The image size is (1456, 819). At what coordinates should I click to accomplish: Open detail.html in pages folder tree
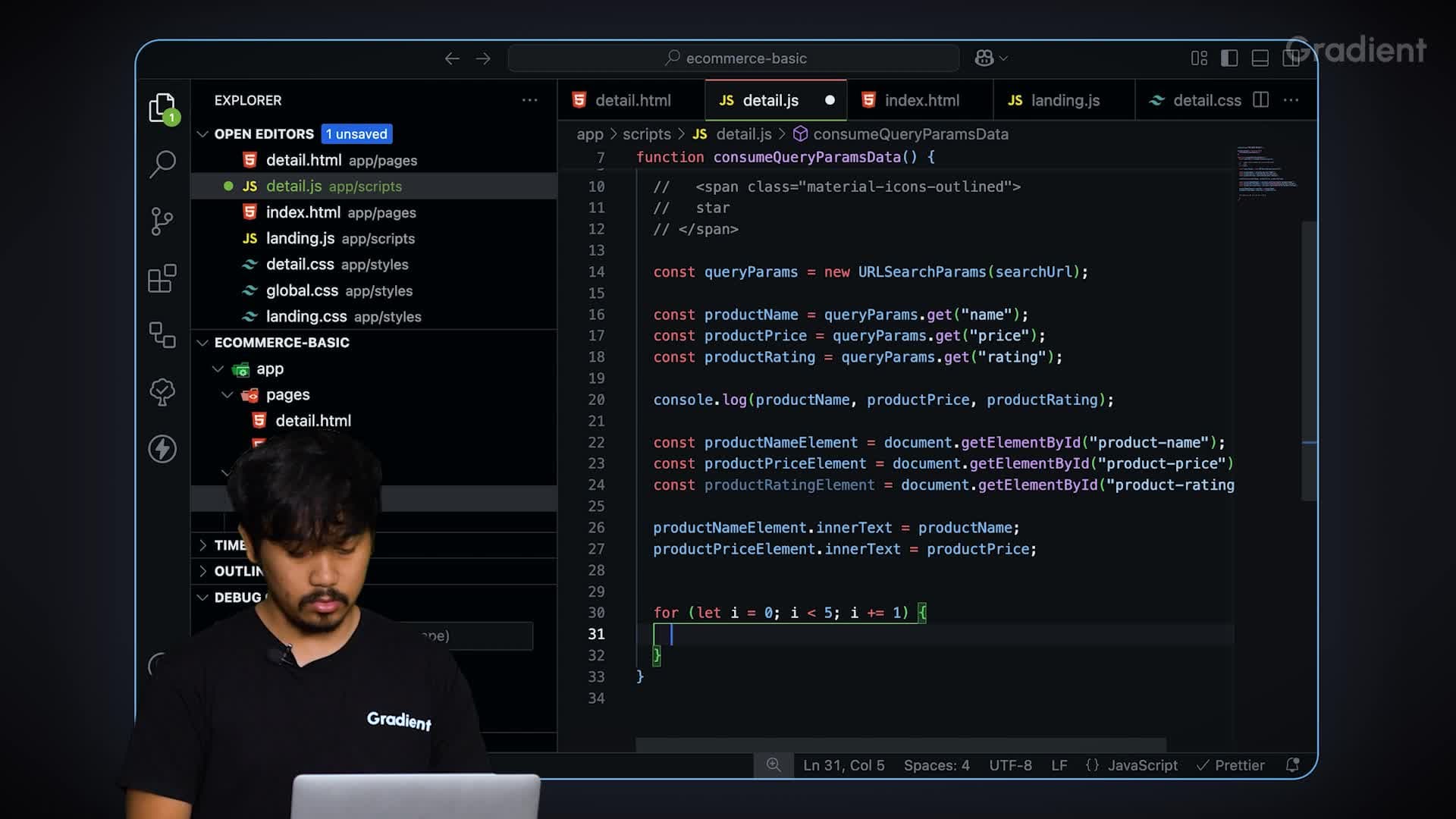(x=374, y=421)
